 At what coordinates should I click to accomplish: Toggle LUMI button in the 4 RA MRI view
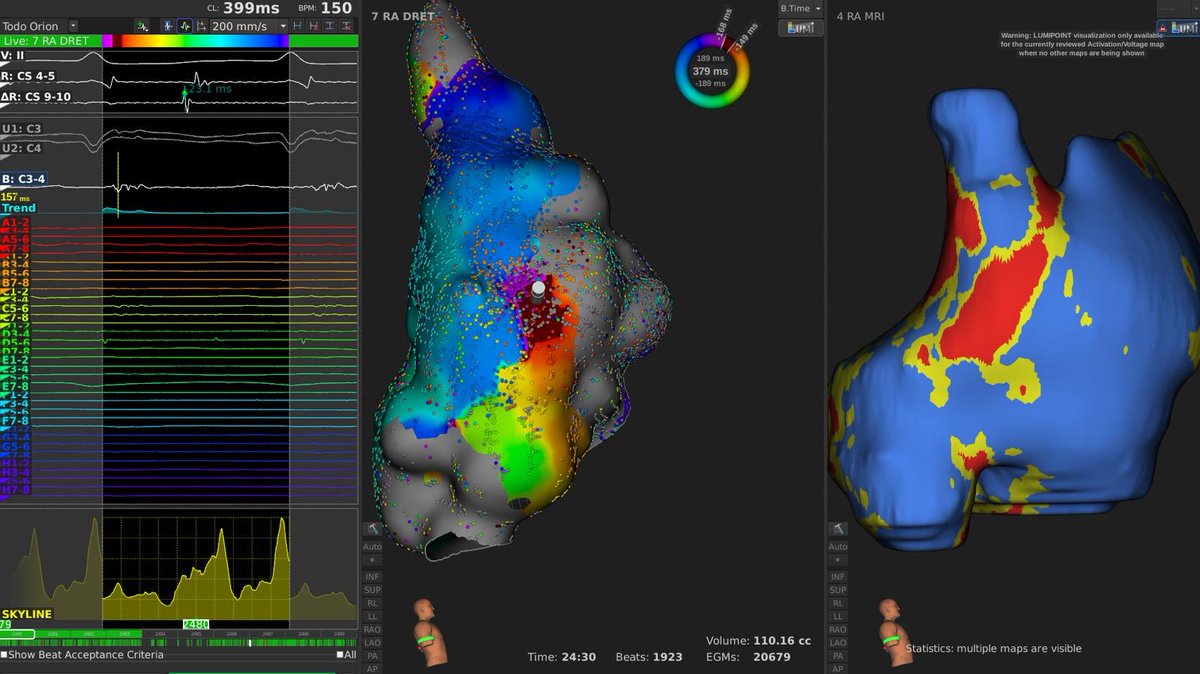click(x=1177, y=28)
